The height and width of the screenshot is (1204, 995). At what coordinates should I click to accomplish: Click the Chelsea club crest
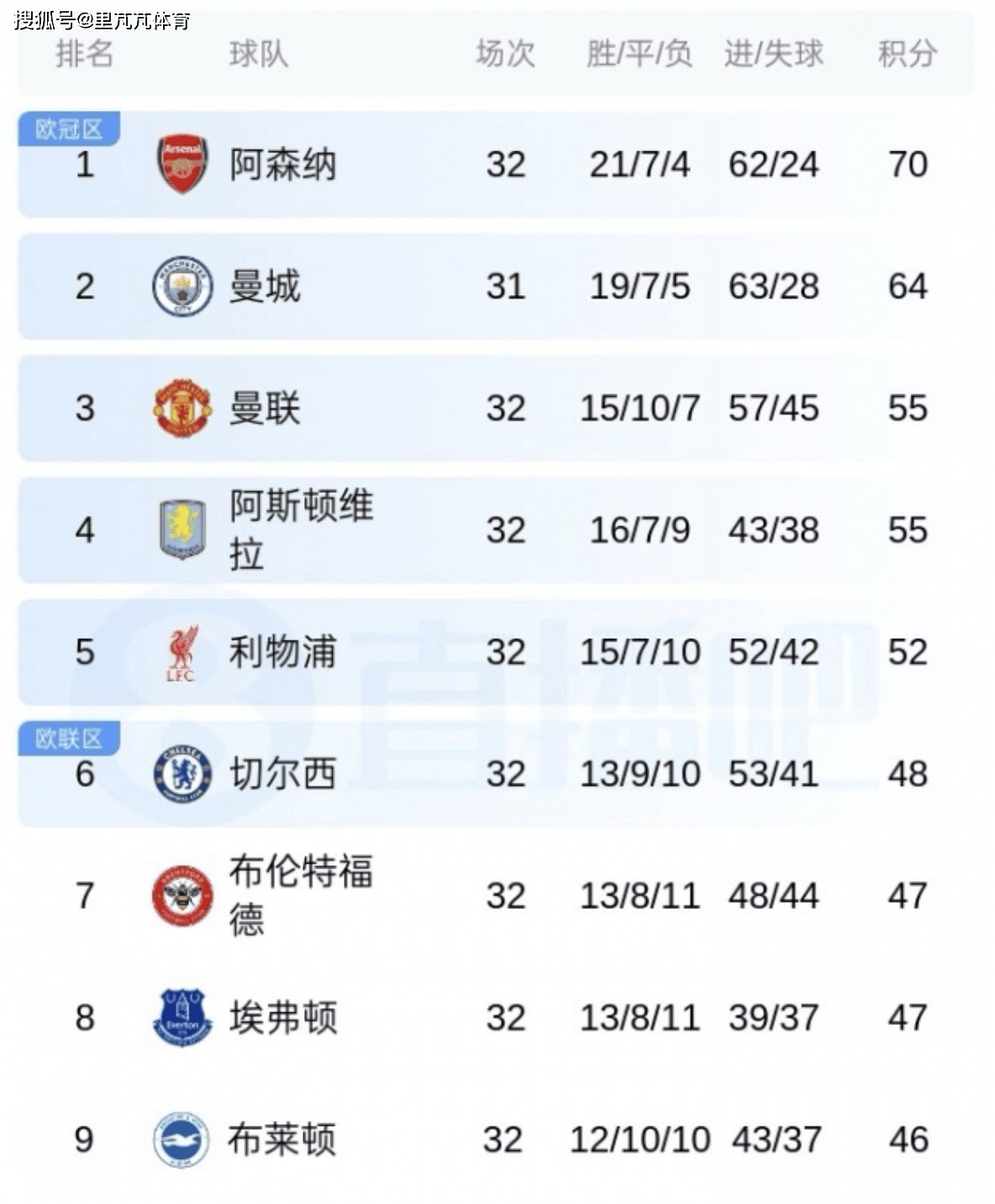click(x=182, y=774)
